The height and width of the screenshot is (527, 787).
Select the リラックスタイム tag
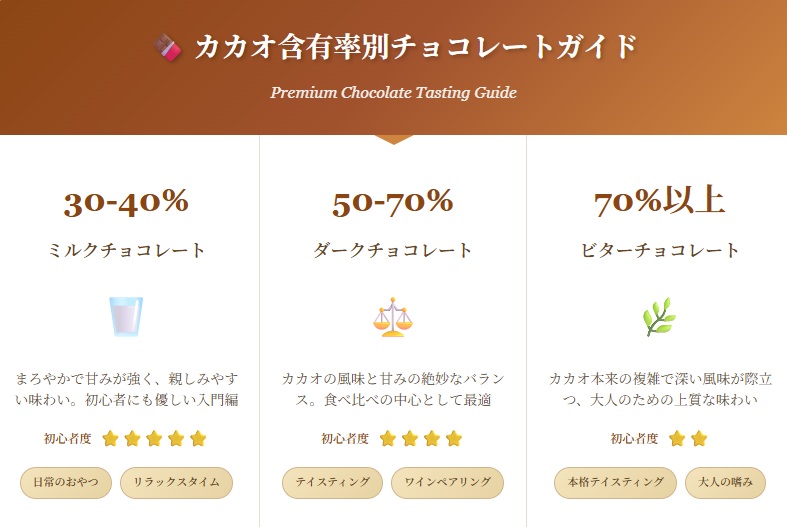pos(176,482)
